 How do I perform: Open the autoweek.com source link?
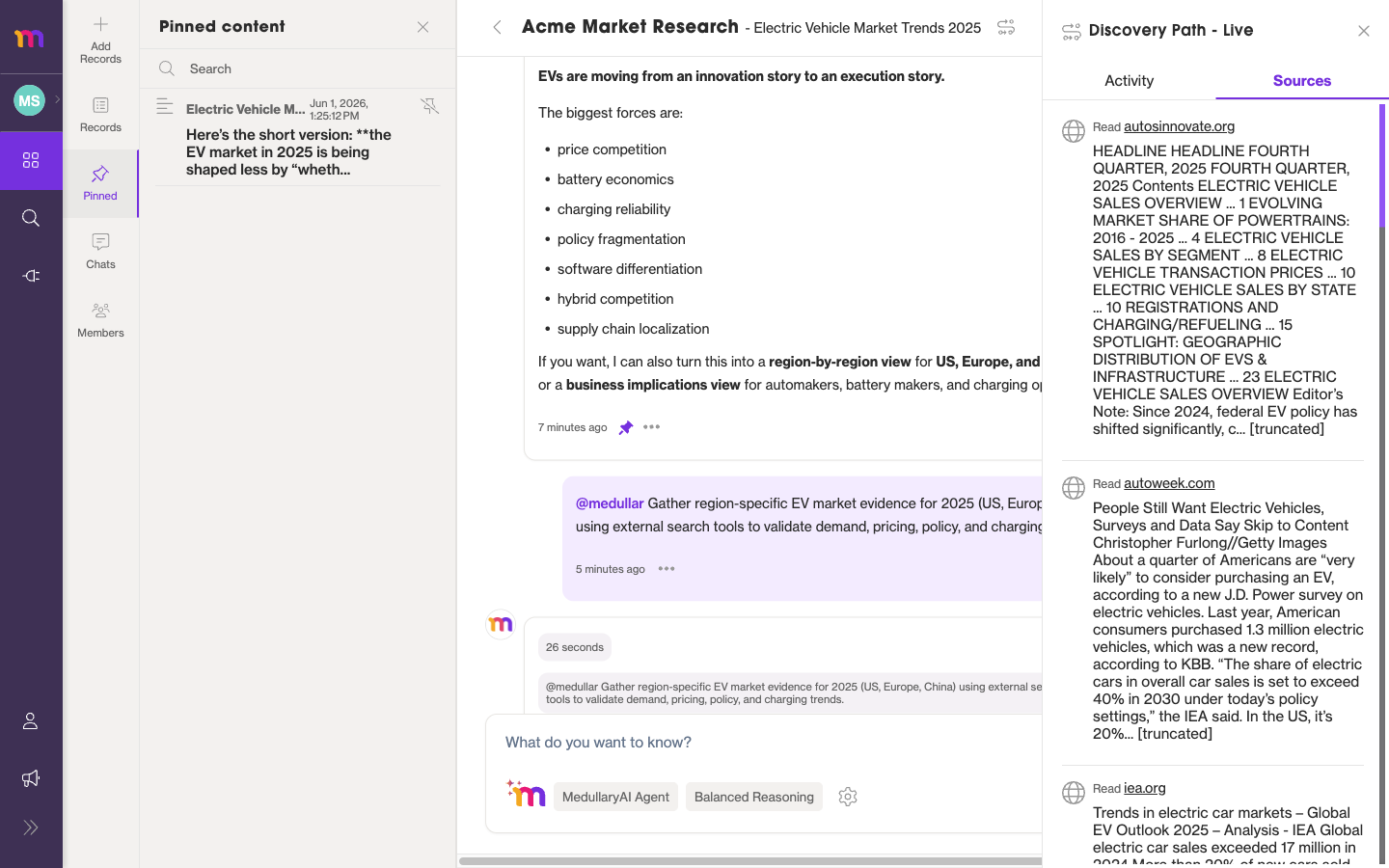click(1169, 483)
